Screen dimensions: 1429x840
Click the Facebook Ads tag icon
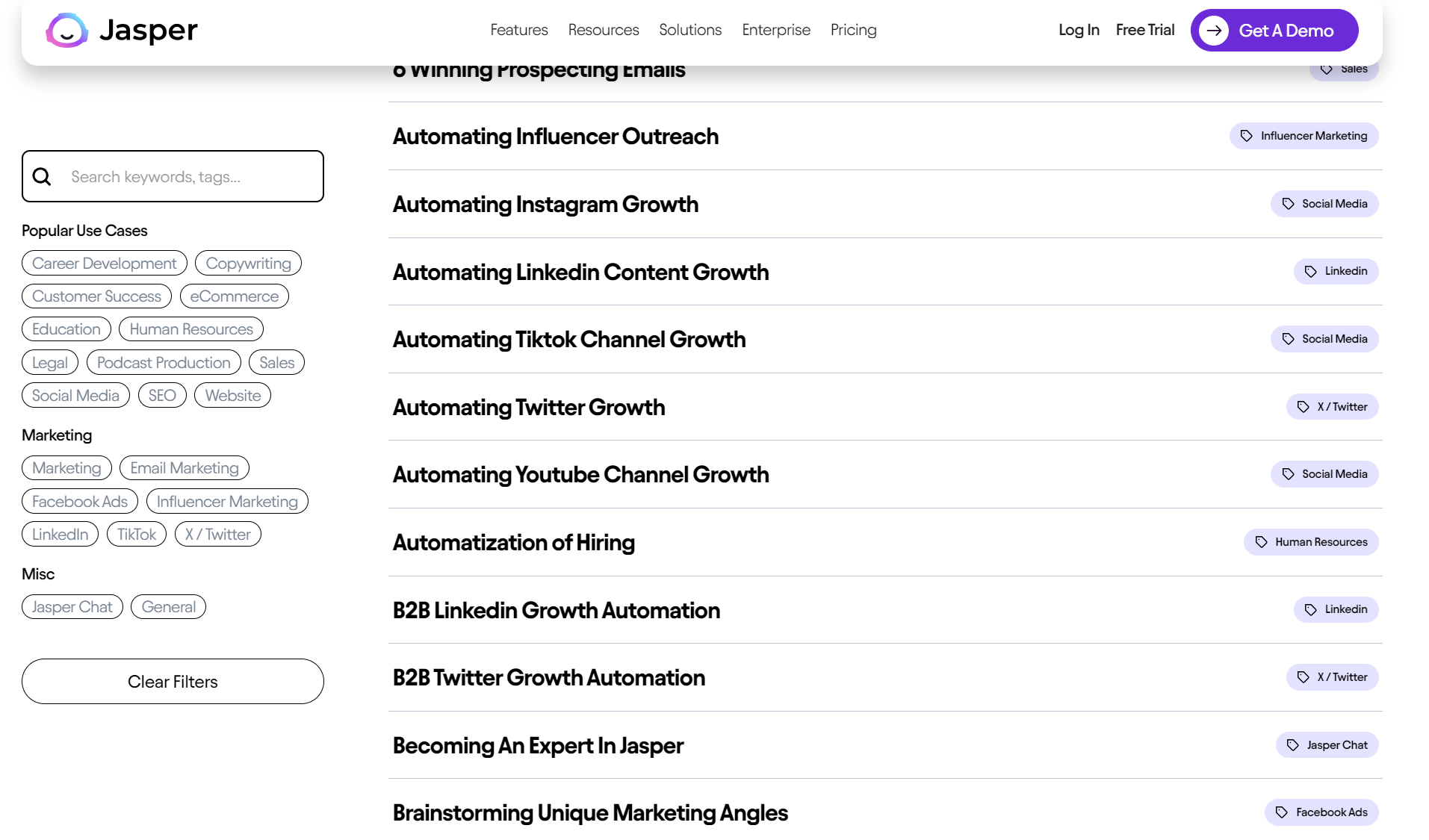coord(1282,812)
